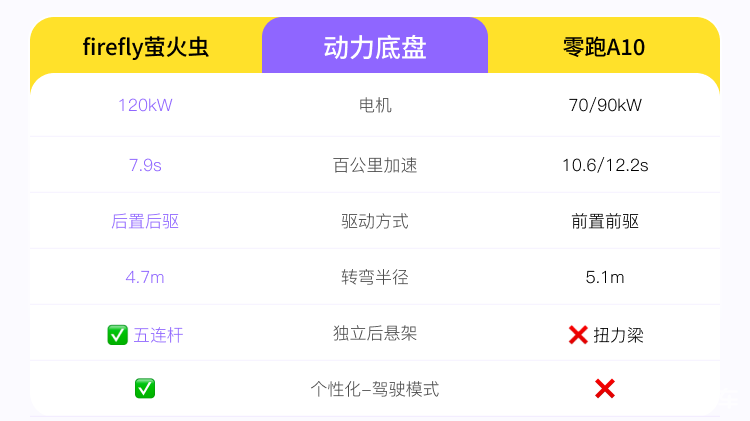Click green checkmark in 驾驶模式 row

coord(145,389)
